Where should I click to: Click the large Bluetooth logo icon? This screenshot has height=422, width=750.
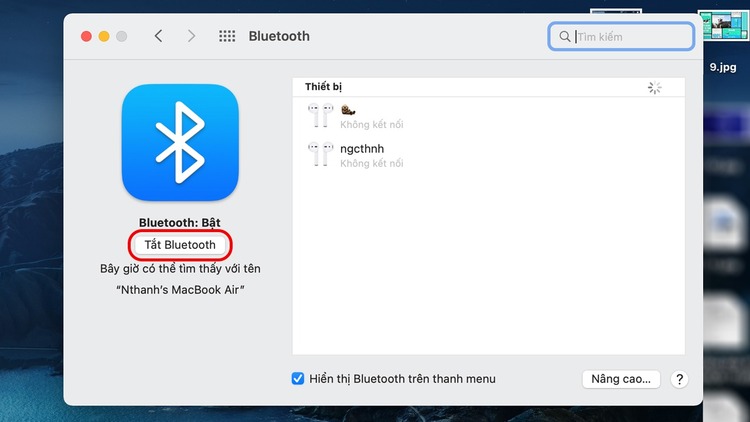(180, 143)
